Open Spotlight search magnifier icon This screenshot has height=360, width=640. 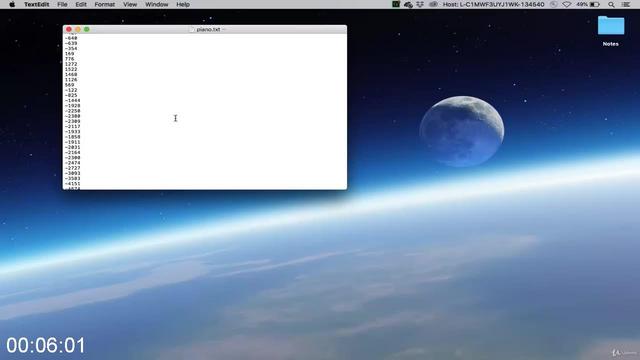pyautogui.click(x=611, y=4)
